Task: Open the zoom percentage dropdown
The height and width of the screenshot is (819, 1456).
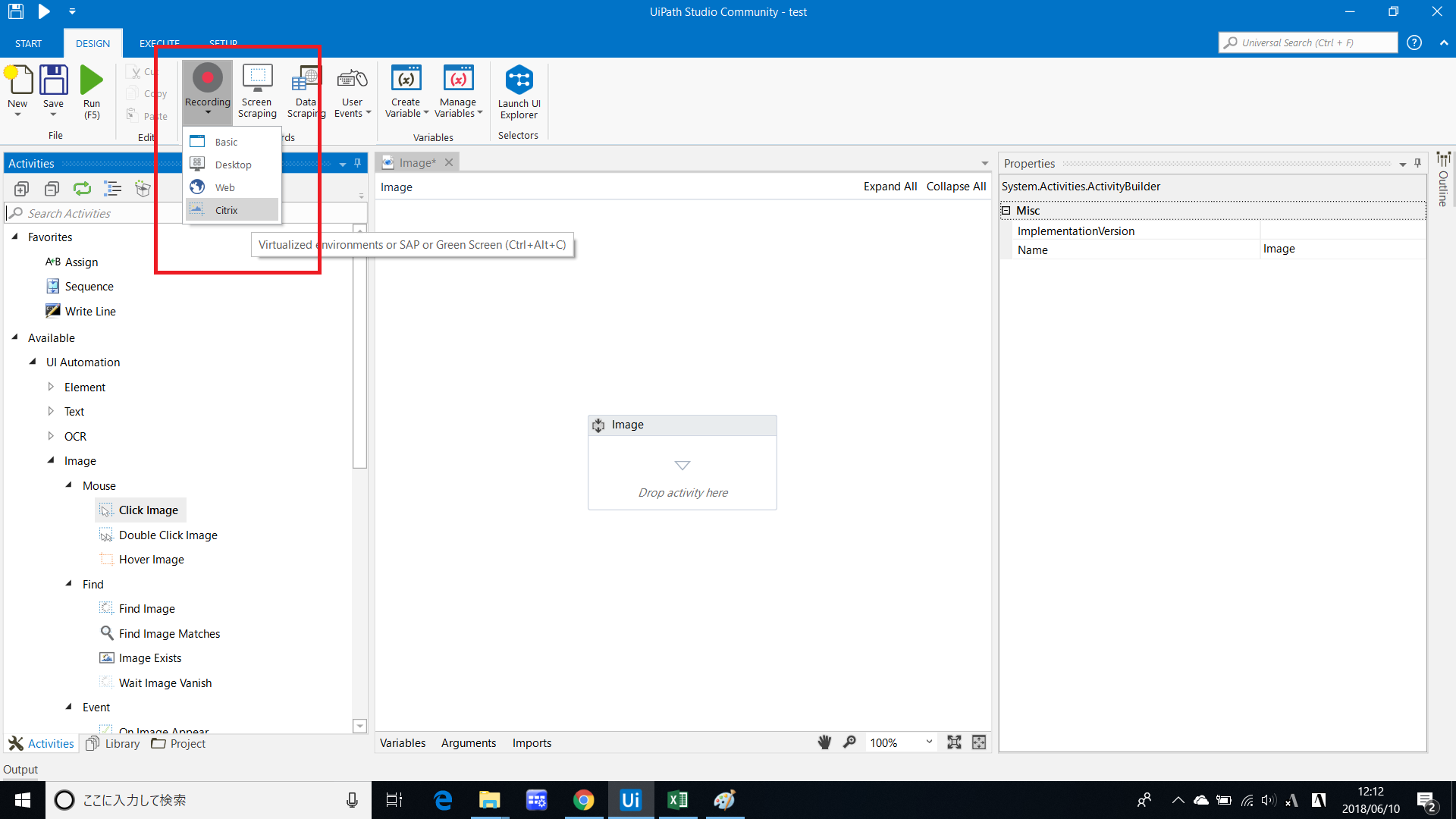Action: point(928,742)
